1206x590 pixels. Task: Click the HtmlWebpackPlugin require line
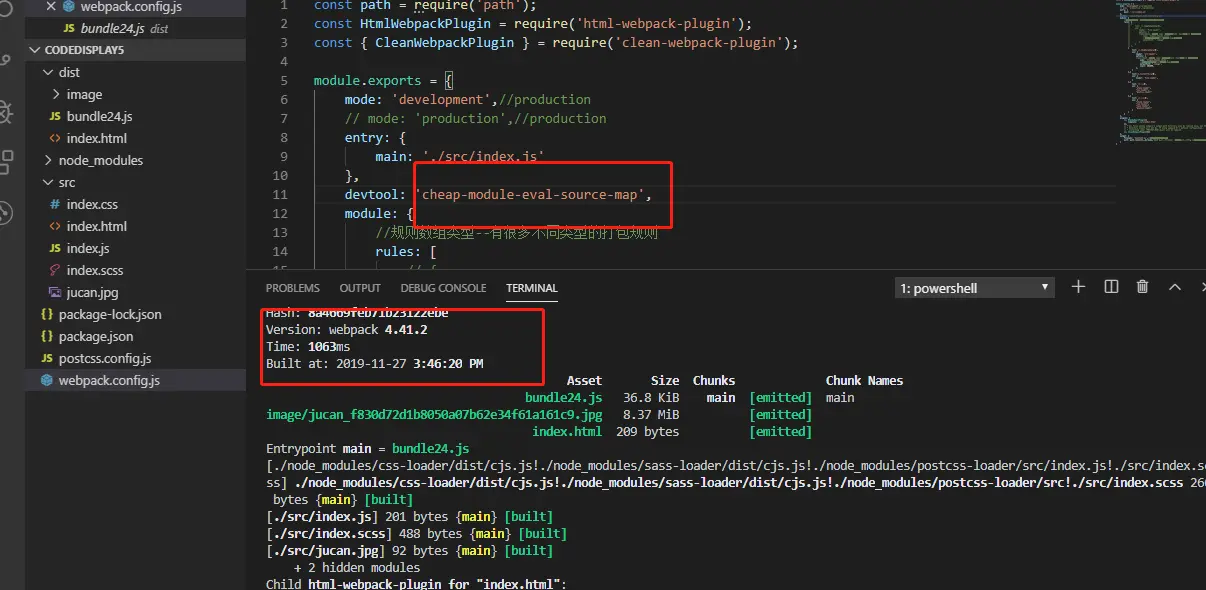coord(533,23)
